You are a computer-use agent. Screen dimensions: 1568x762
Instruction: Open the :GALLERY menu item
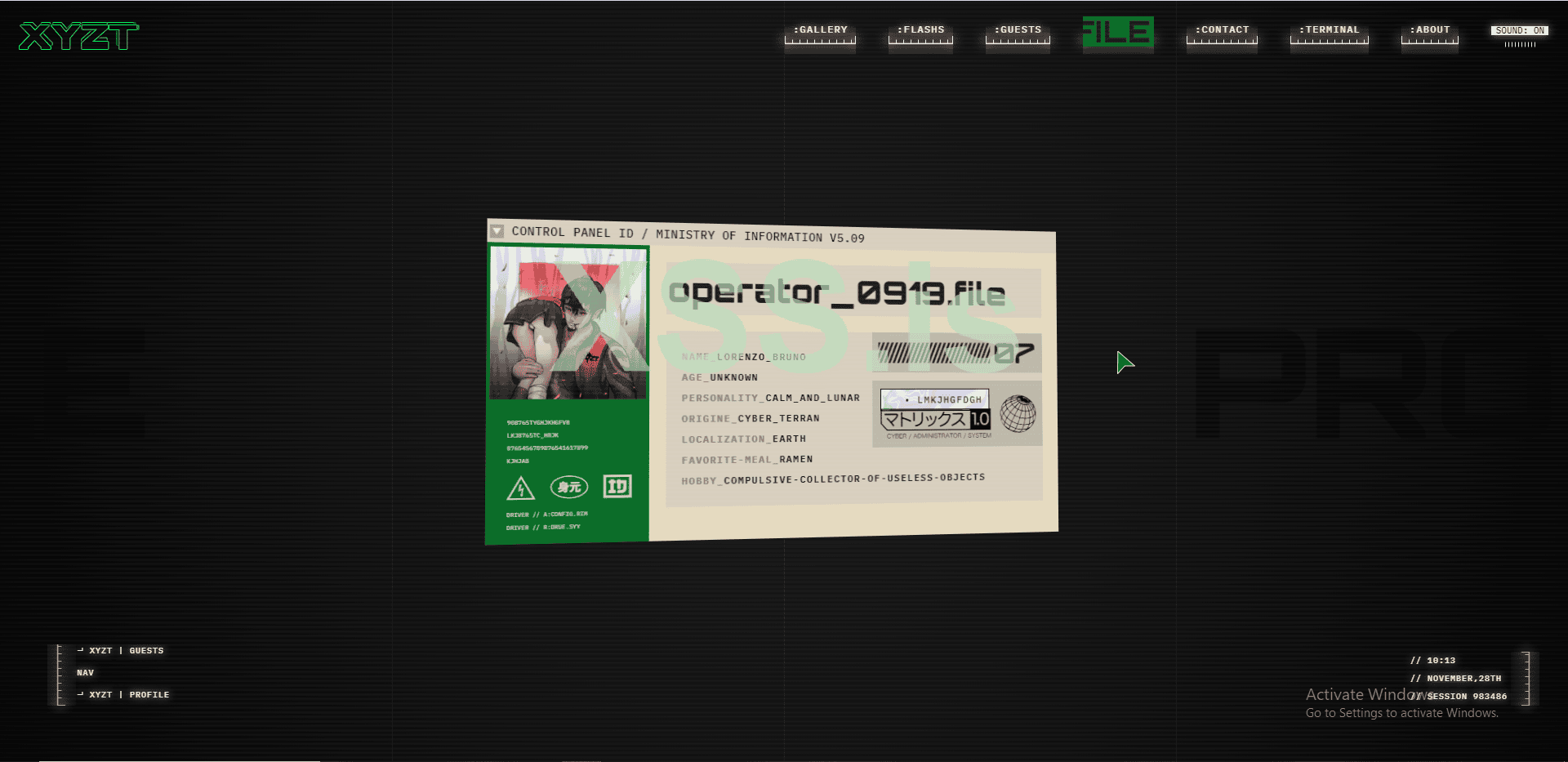coord(819,29)
